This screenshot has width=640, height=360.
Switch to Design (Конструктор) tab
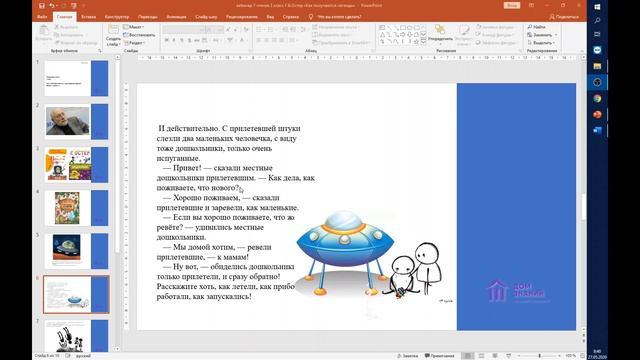pos(117,17)
